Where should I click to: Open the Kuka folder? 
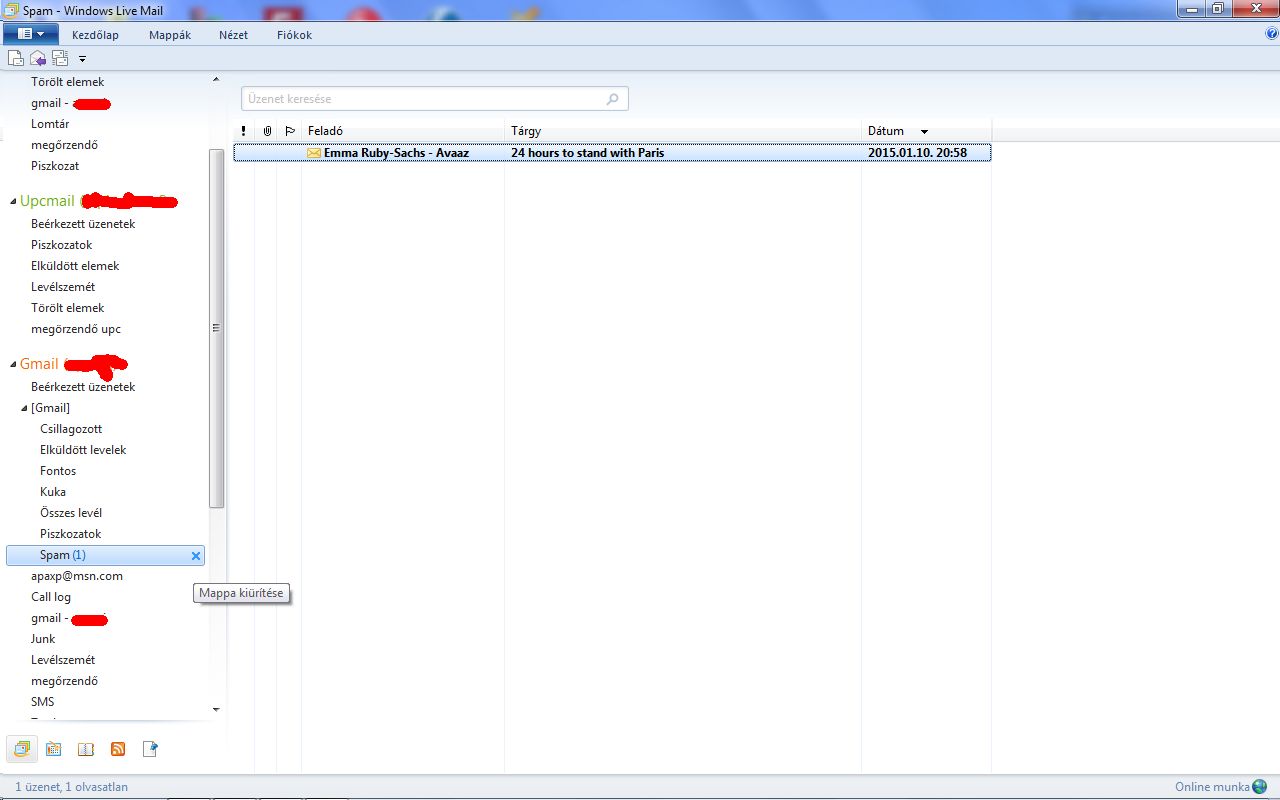tap(53, 492)
